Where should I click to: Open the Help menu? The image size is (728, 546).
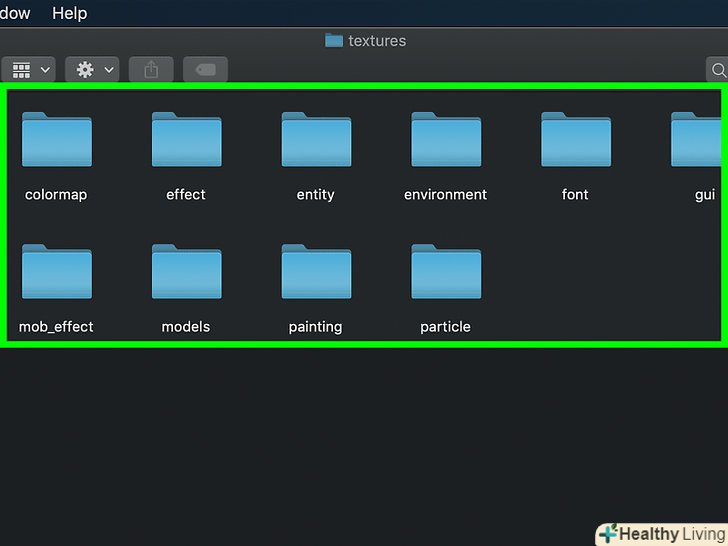(x=69, y=13)
